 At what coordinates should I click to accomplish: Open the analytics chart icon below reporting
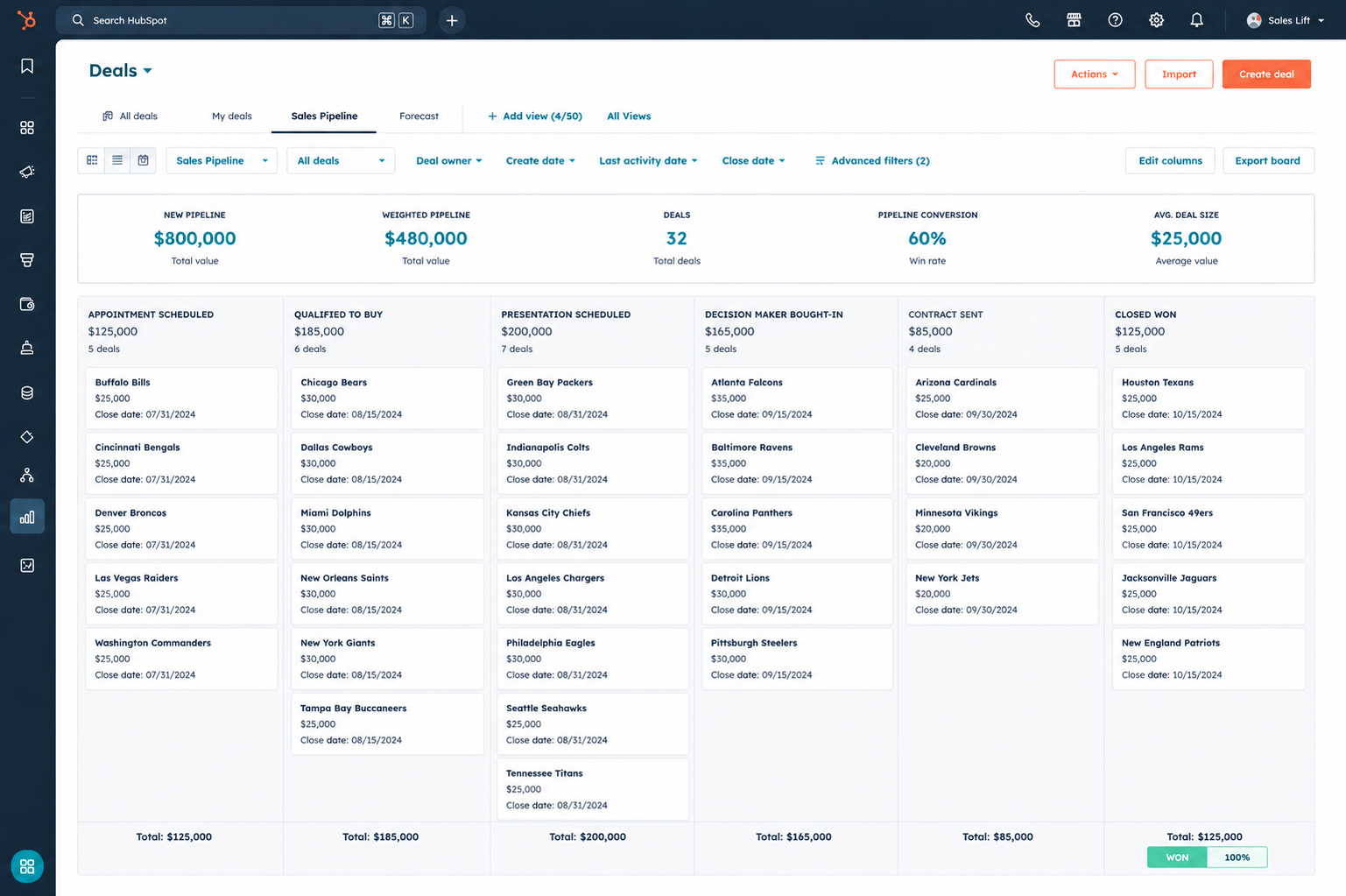click(27, 566)
